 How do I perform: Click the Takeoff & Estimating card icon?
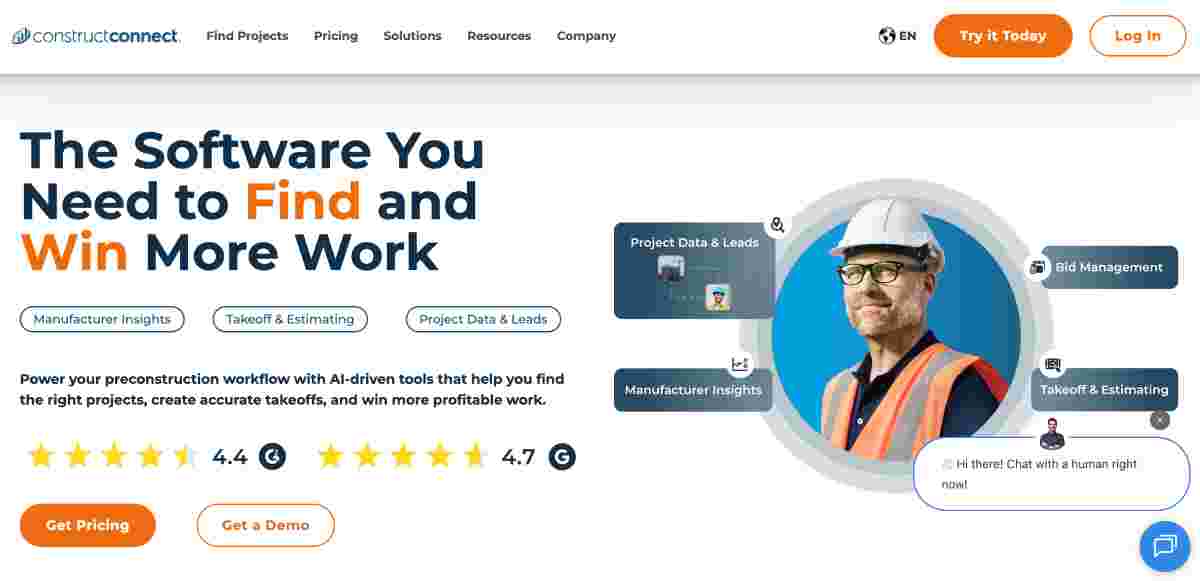point(1051,365)
